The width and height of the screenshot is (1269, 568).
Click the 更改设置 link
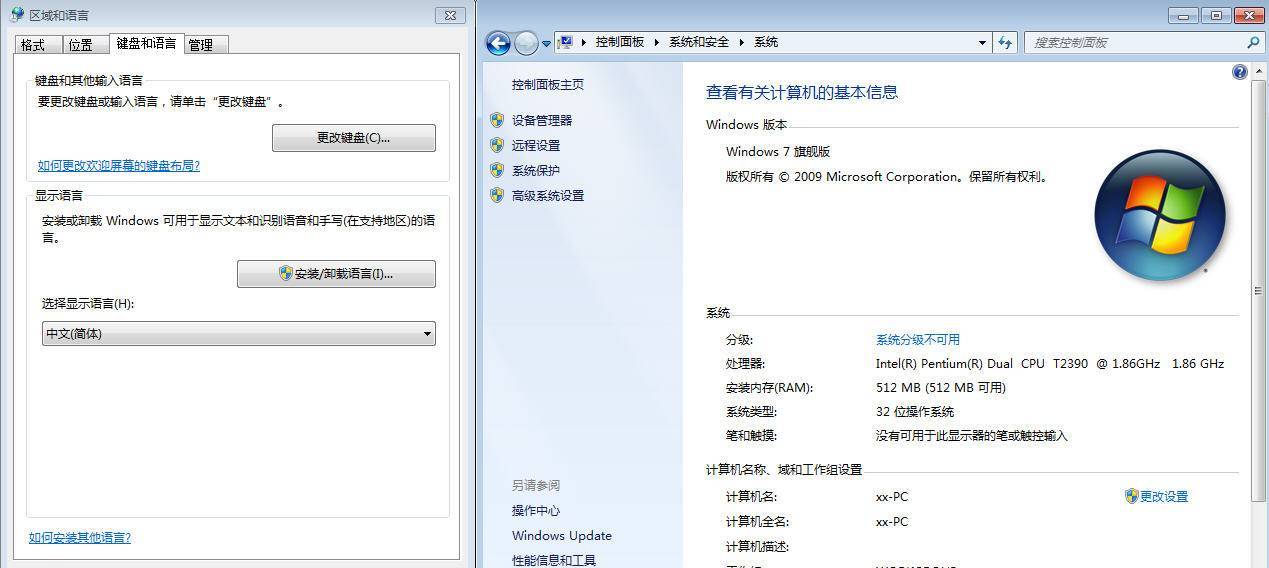(1164, 496)
